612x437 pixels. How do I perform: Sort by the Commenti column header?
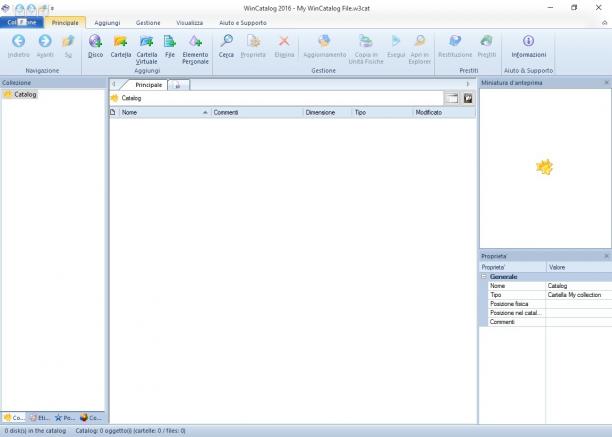pyautogui.click(x=257, y=112)
